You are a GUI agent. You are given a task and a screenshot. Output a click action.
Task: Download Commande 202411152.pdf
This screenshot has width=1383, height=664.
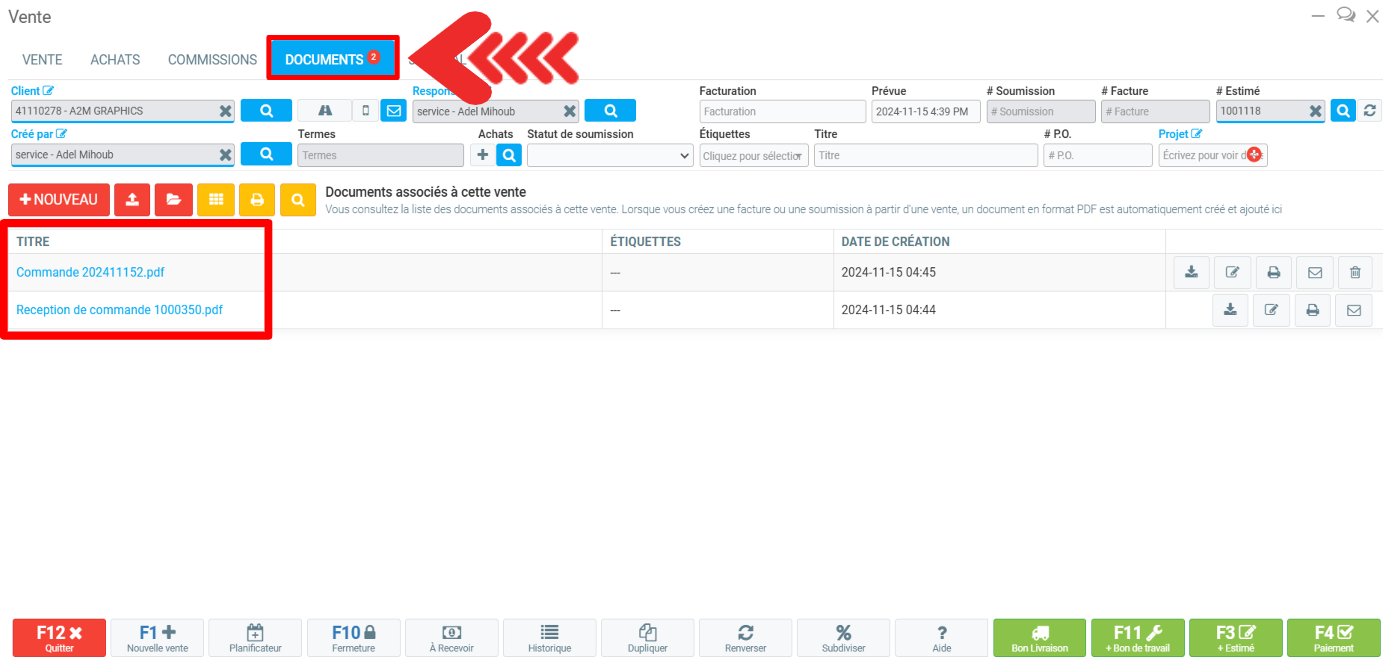(x=1191, y=272)
